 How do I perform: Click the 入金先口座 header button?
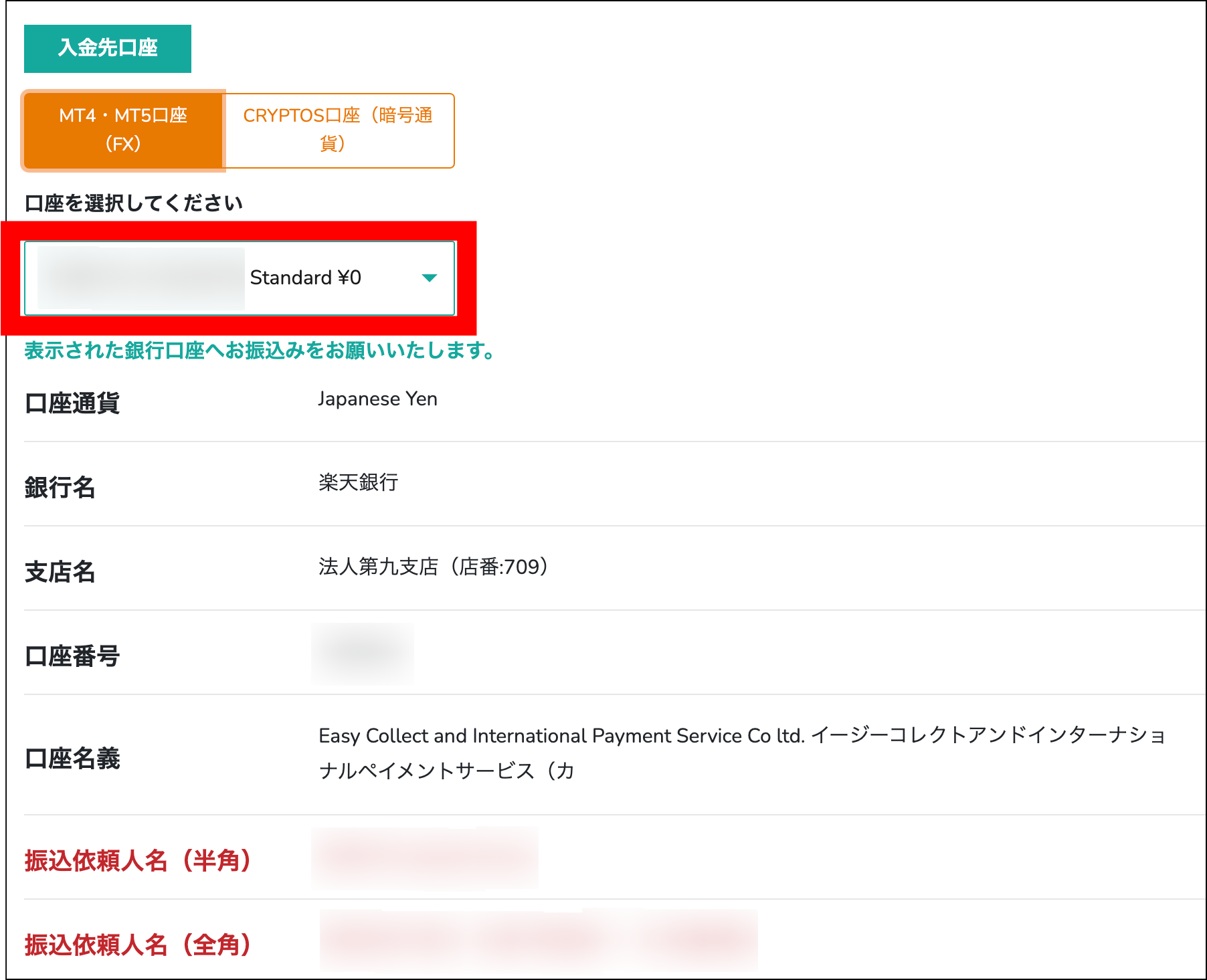tap(107, 47)
